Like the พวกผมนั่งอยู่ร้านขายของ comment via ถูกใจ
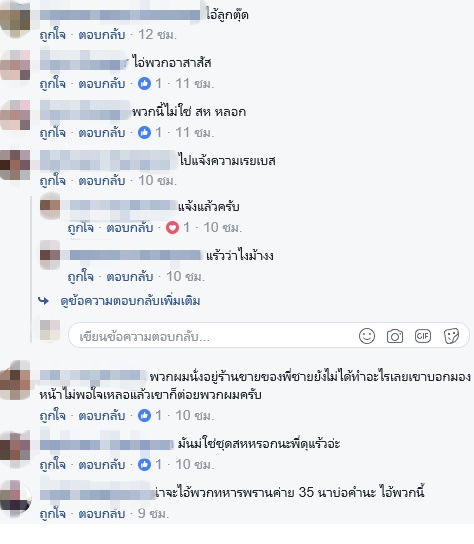This screenshot has width=474, height=544. point(52,416)
